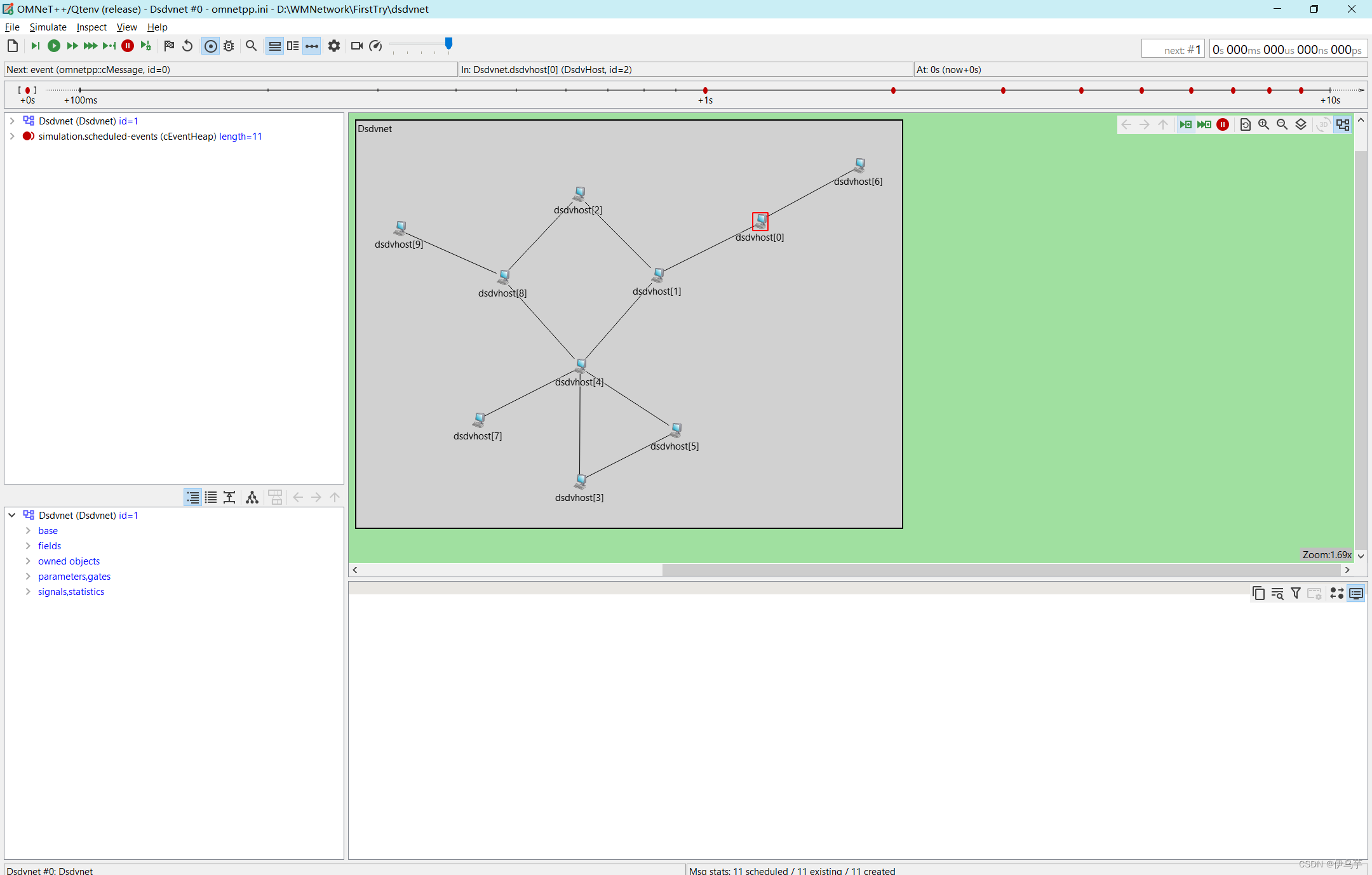Viewport: 1372px width, 875px height.
Task: Click the Run simulation play button
Action: point(54,46)
